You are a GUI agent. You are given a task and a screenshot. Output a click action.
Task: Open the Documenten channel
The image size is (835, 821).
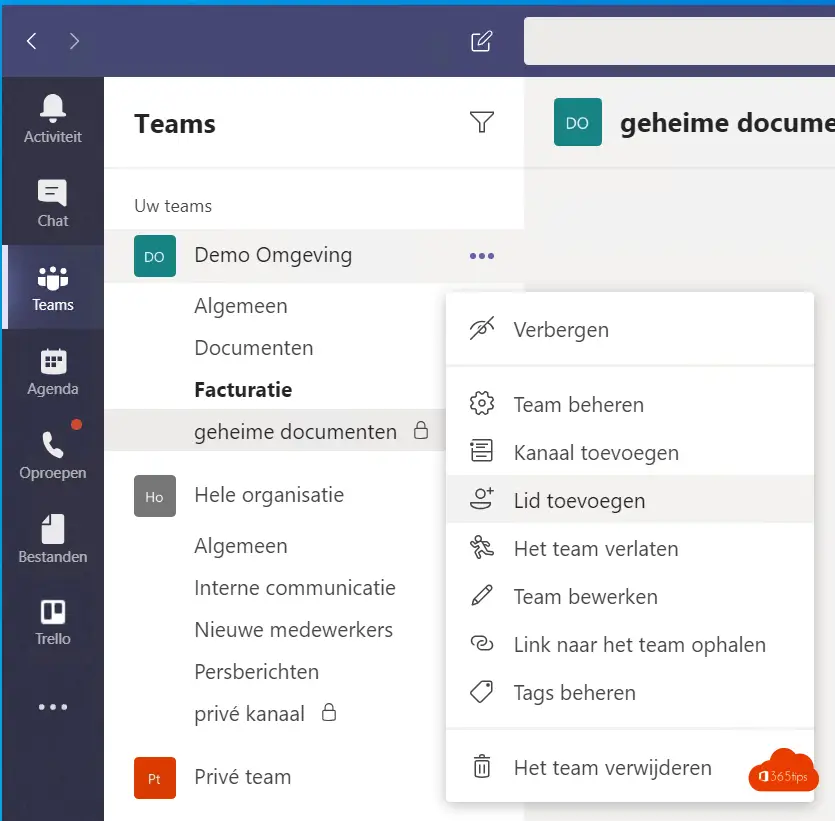(253, 348)
